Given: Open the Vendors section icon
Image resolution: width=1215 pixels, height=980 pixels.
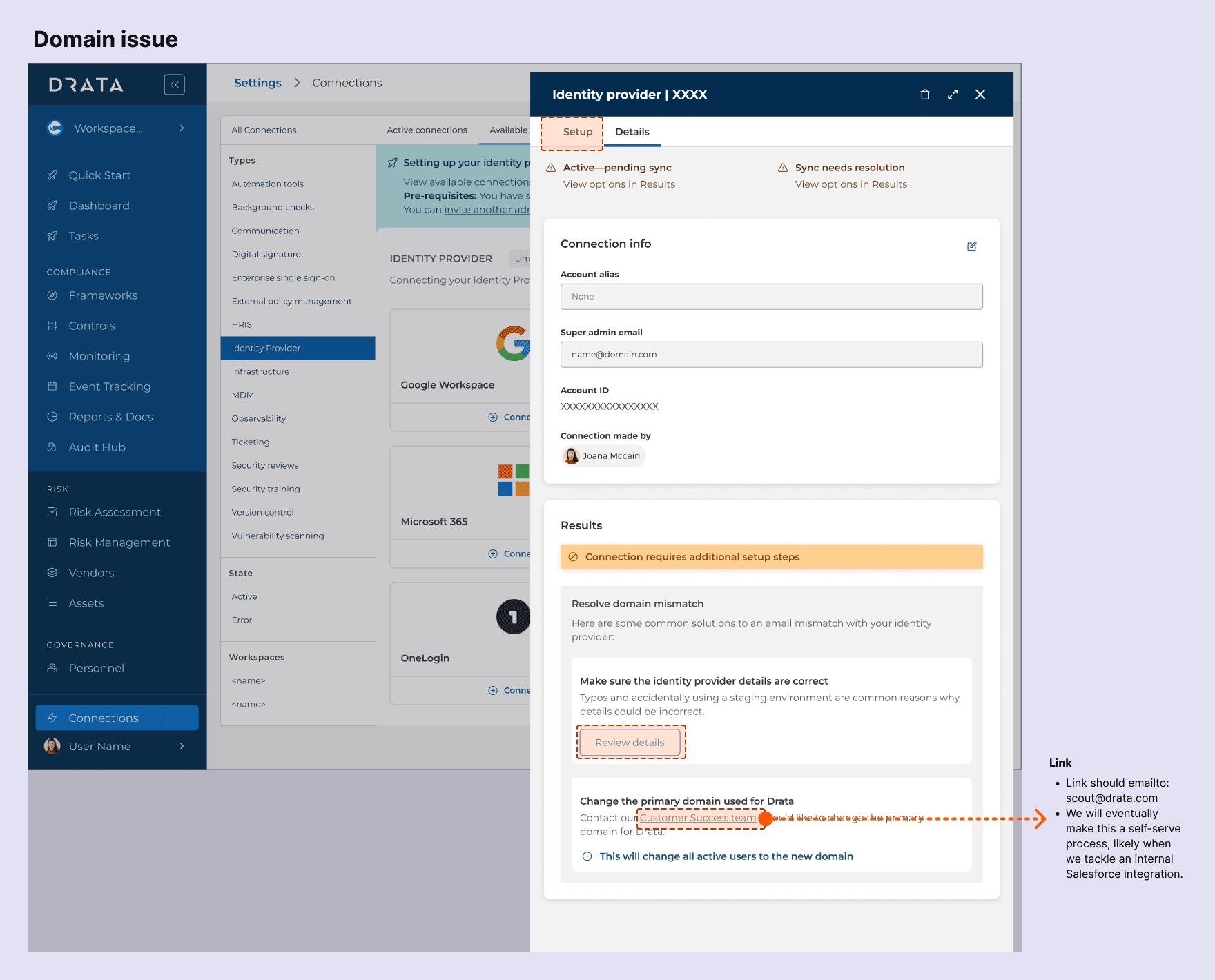Looking at the screenshot, I should [x=52, y=573].
